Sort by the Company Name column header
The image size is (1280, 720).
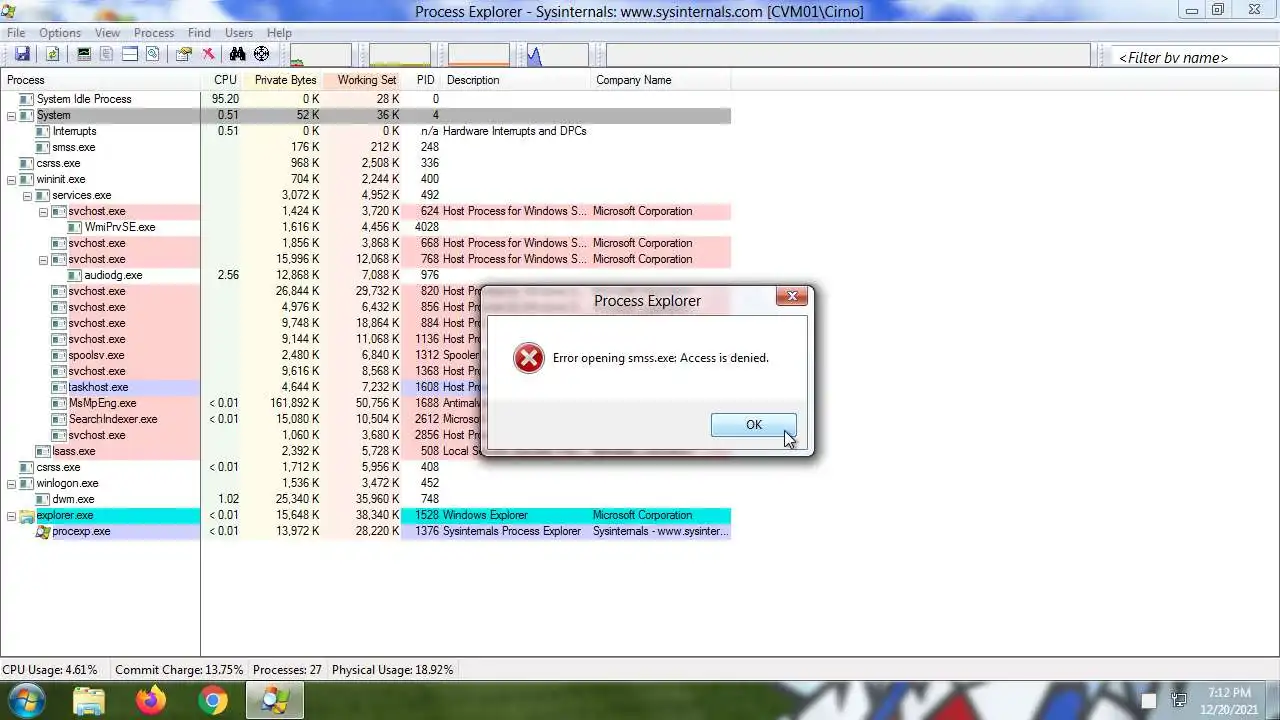click(x=661, y=80)
